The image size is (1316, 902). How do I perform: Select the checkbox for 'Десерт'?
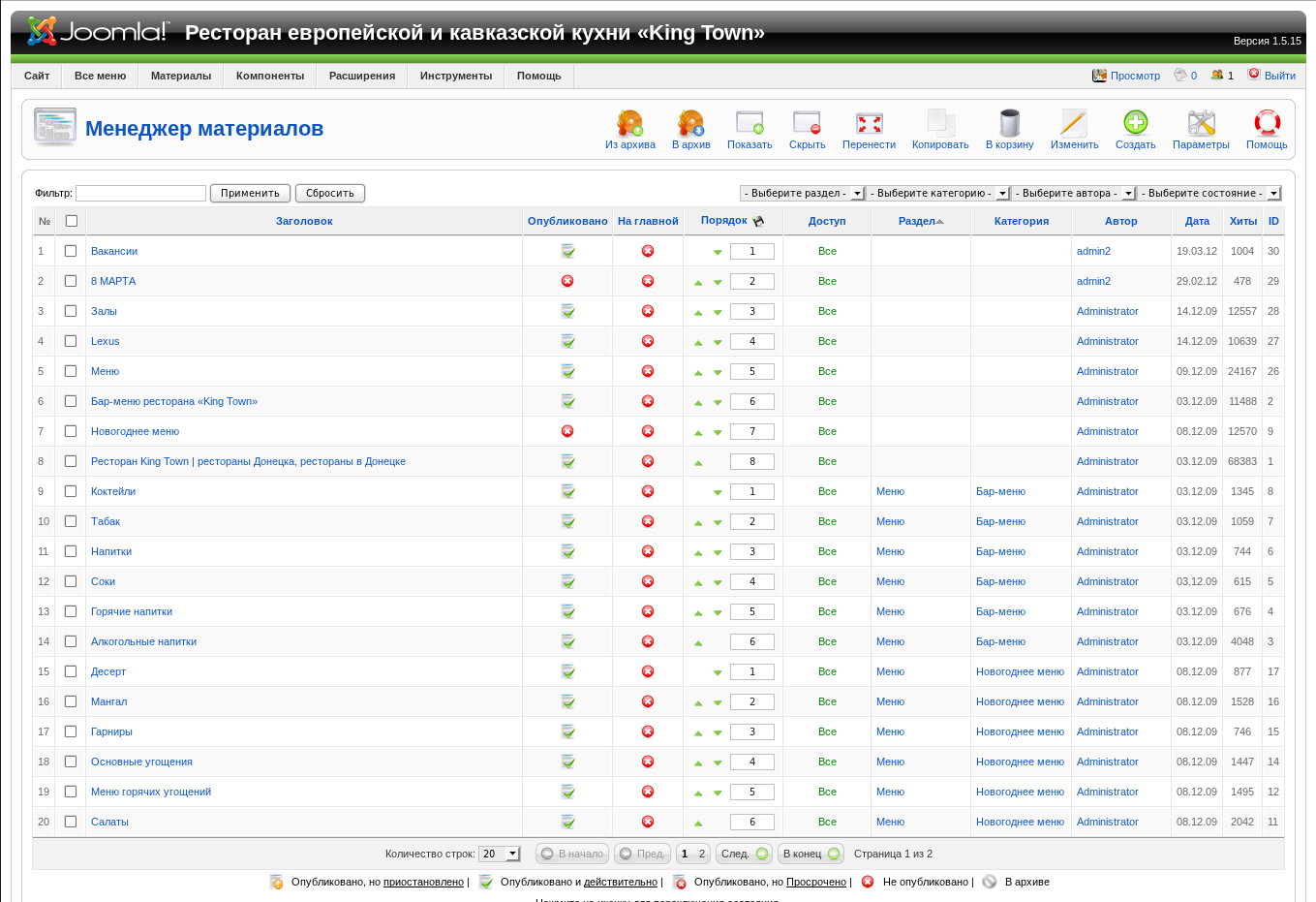[x=71, y=671]
